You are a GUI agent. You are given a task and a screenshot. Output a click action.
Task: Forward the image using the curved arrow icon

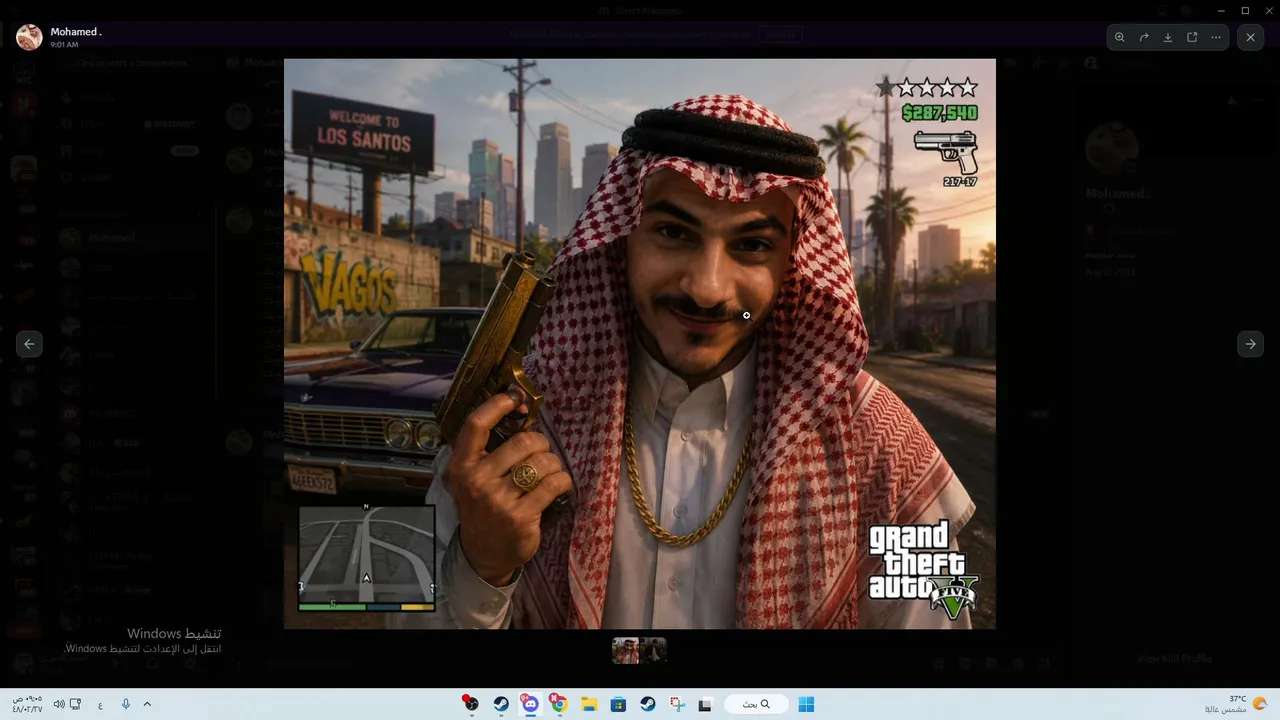(1144, 38)
